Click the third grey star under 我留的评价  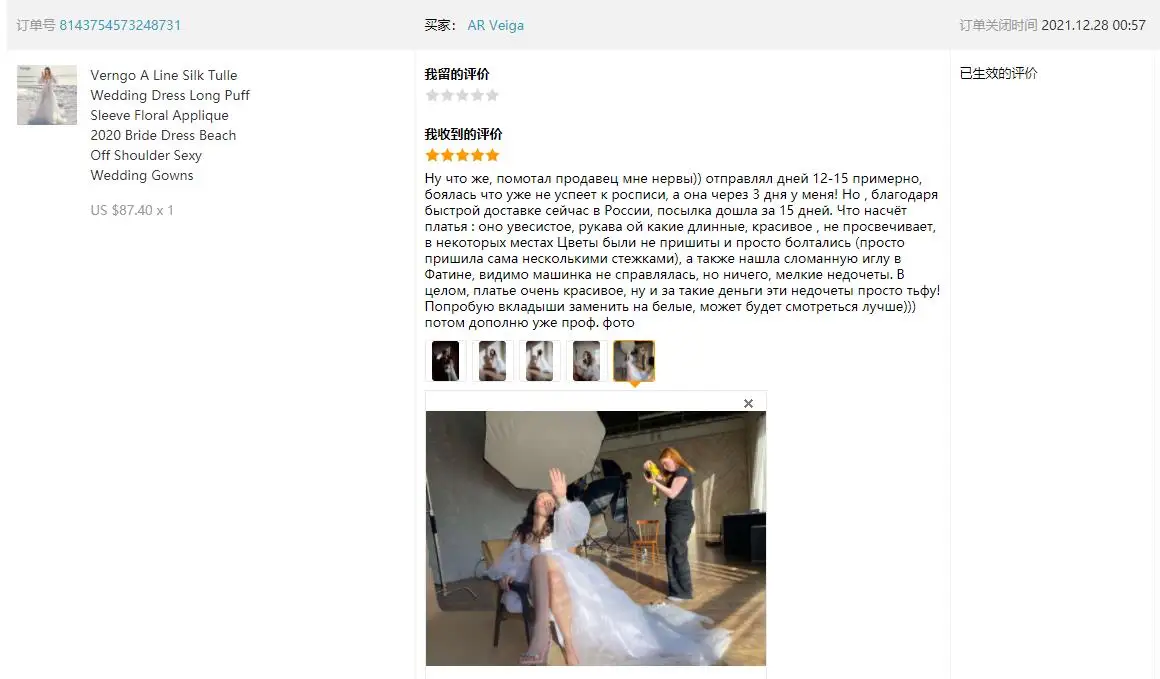click(x=462, y=95)
